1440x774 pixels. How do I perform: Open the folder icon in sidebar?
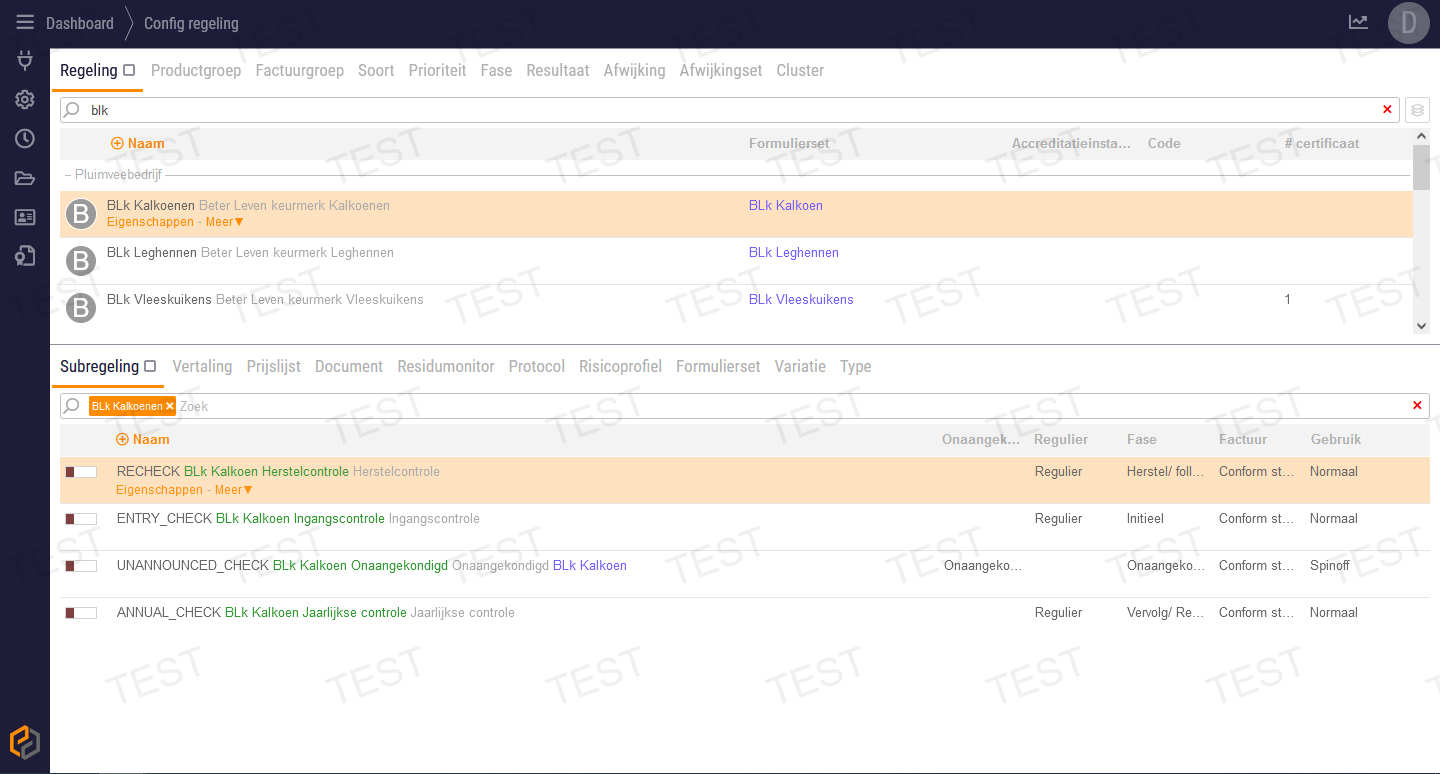click(25, 178)
